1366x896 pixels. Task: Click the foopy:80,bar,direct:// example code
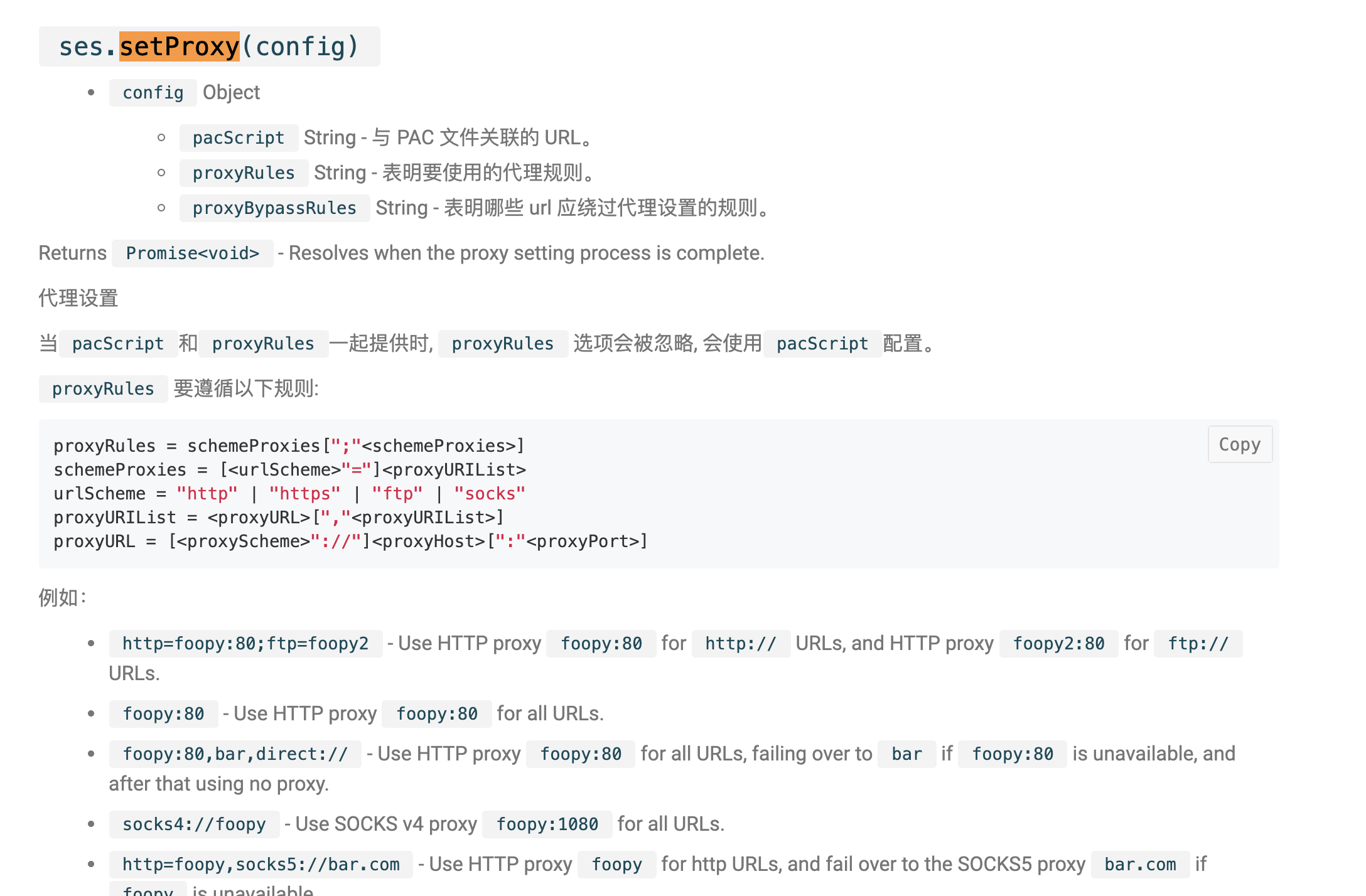pos(235,754)
